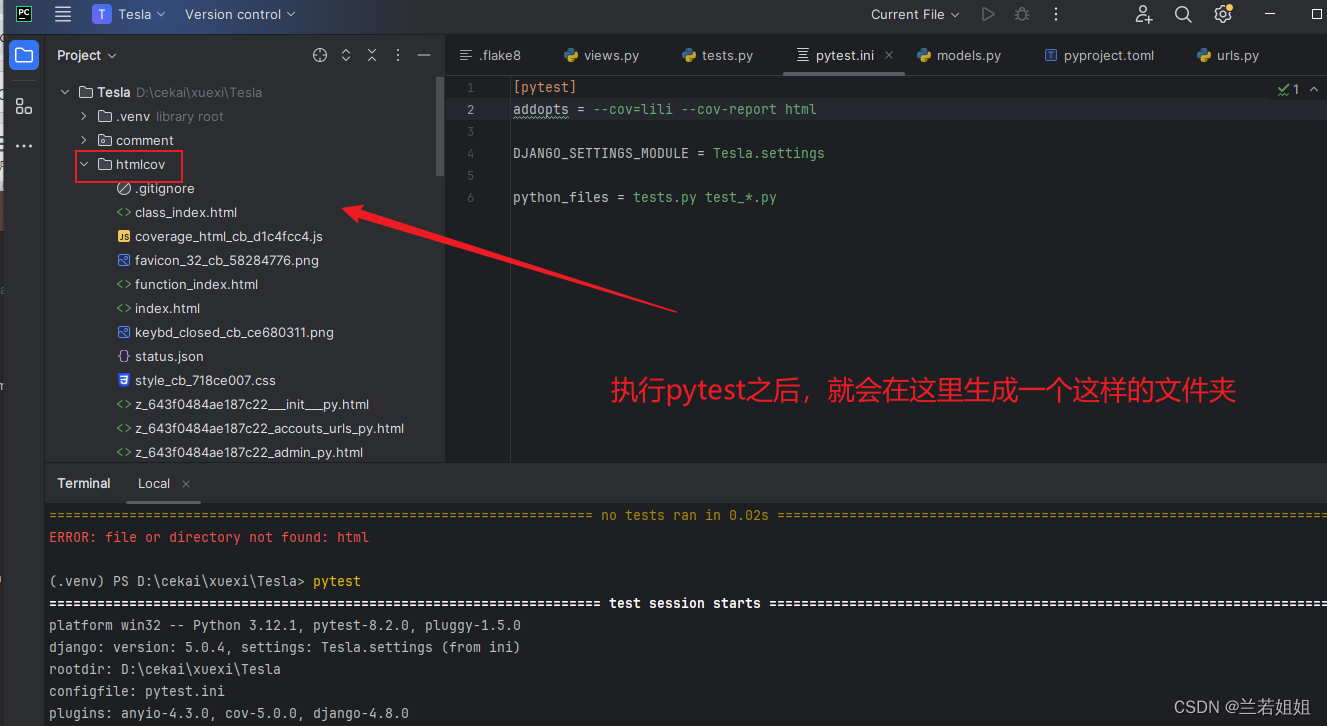Click python_files line in editor
1327x726 pixels.
click(x=644, y=197)
